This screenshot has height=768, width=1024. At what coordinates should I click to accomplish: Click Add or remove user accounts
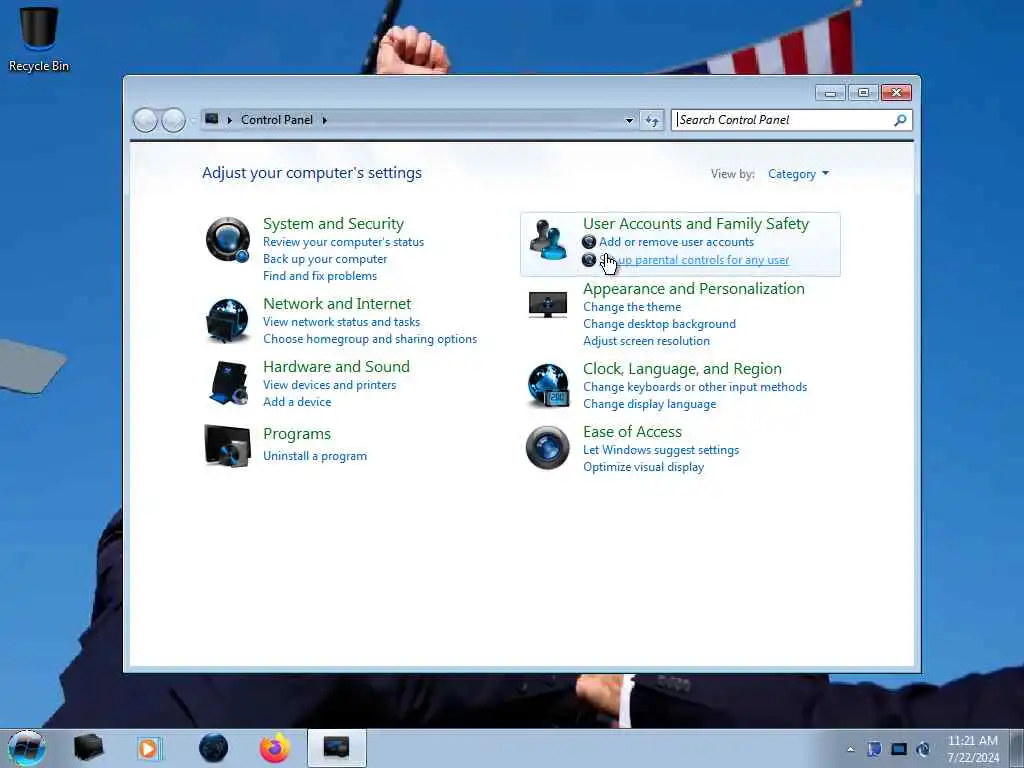click(x=677, y=242)
